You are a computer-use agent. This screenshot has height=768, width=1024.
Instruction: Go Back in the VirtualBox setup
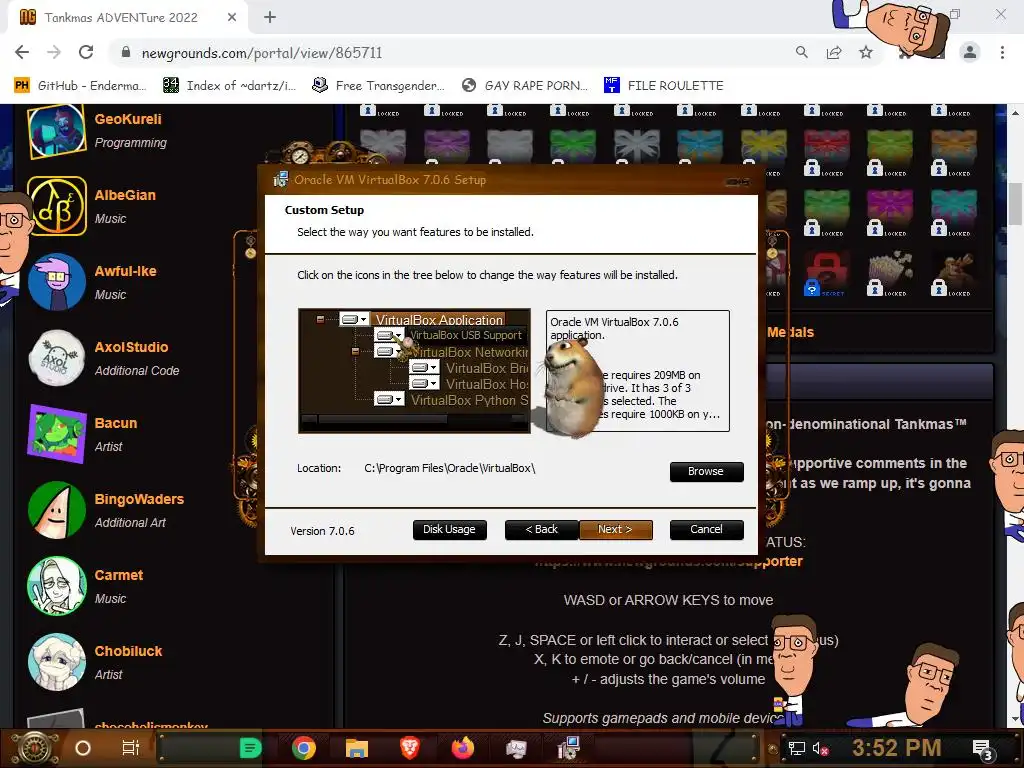coord(541,530)
